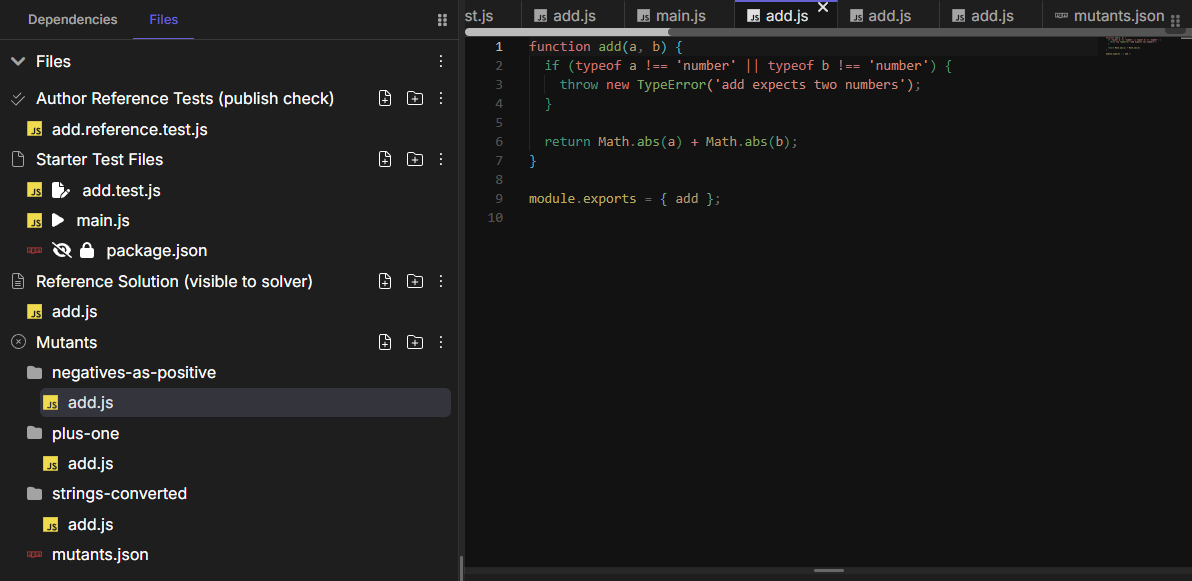1192x581 pixels.
Task: Toggle the lock on package.json
Action: coord(87,250)
